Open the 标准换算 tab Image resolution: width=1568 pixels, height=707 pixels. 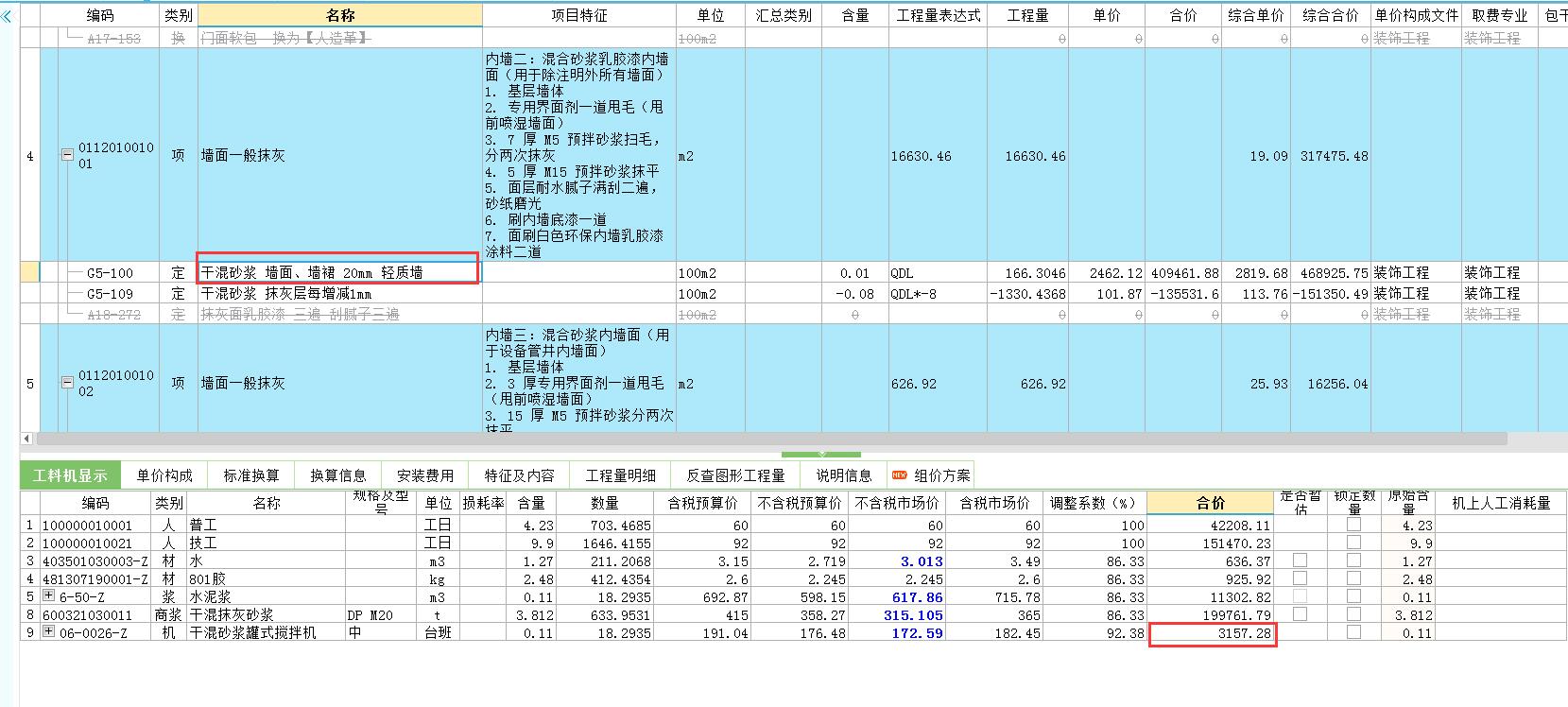tap(251, 474)
